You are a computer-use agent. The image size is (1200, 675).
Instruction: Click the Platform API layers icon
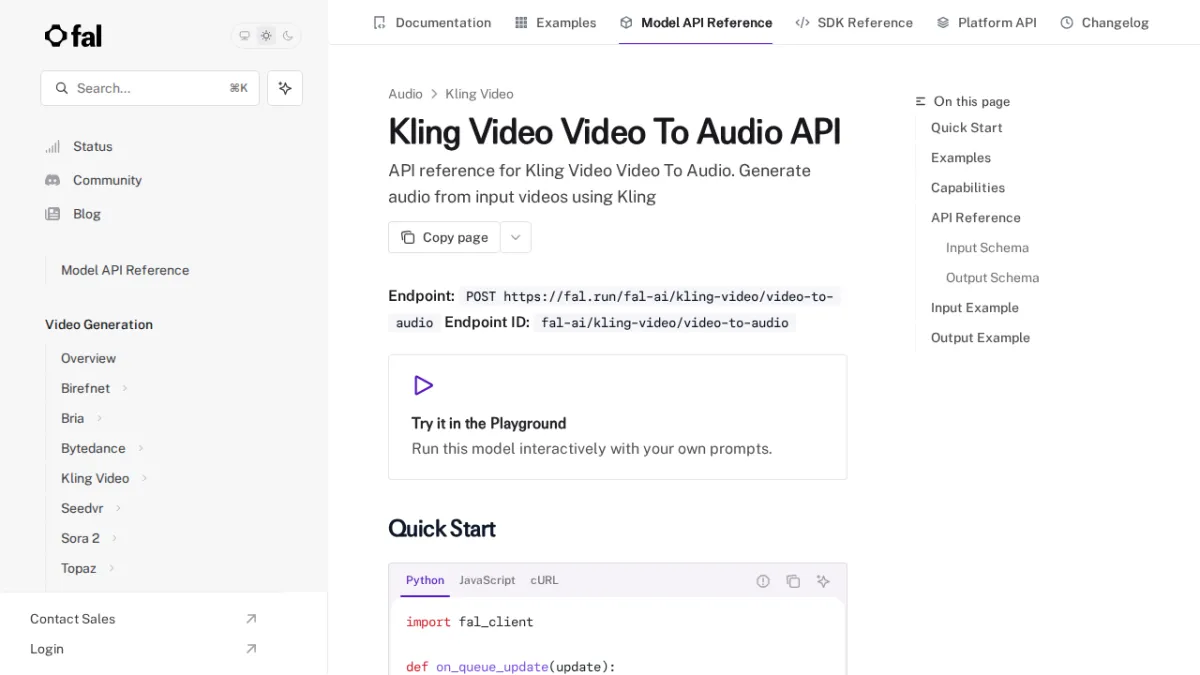pos(943,22)
